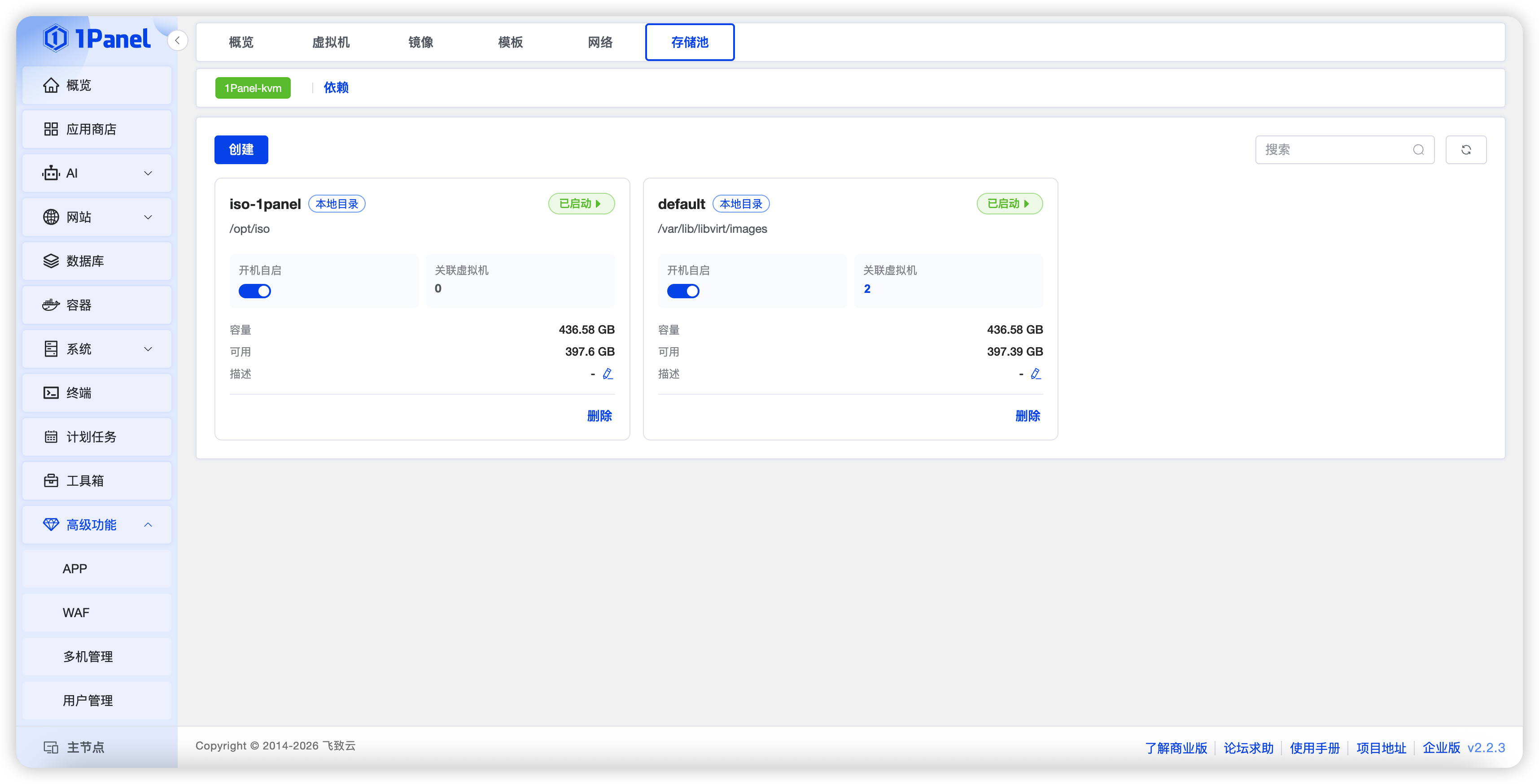Image resolution: width=1539 pixels, height=784 pixels.
Task: Collapse the 高级功能 menu
Action: tap(97, 525)
